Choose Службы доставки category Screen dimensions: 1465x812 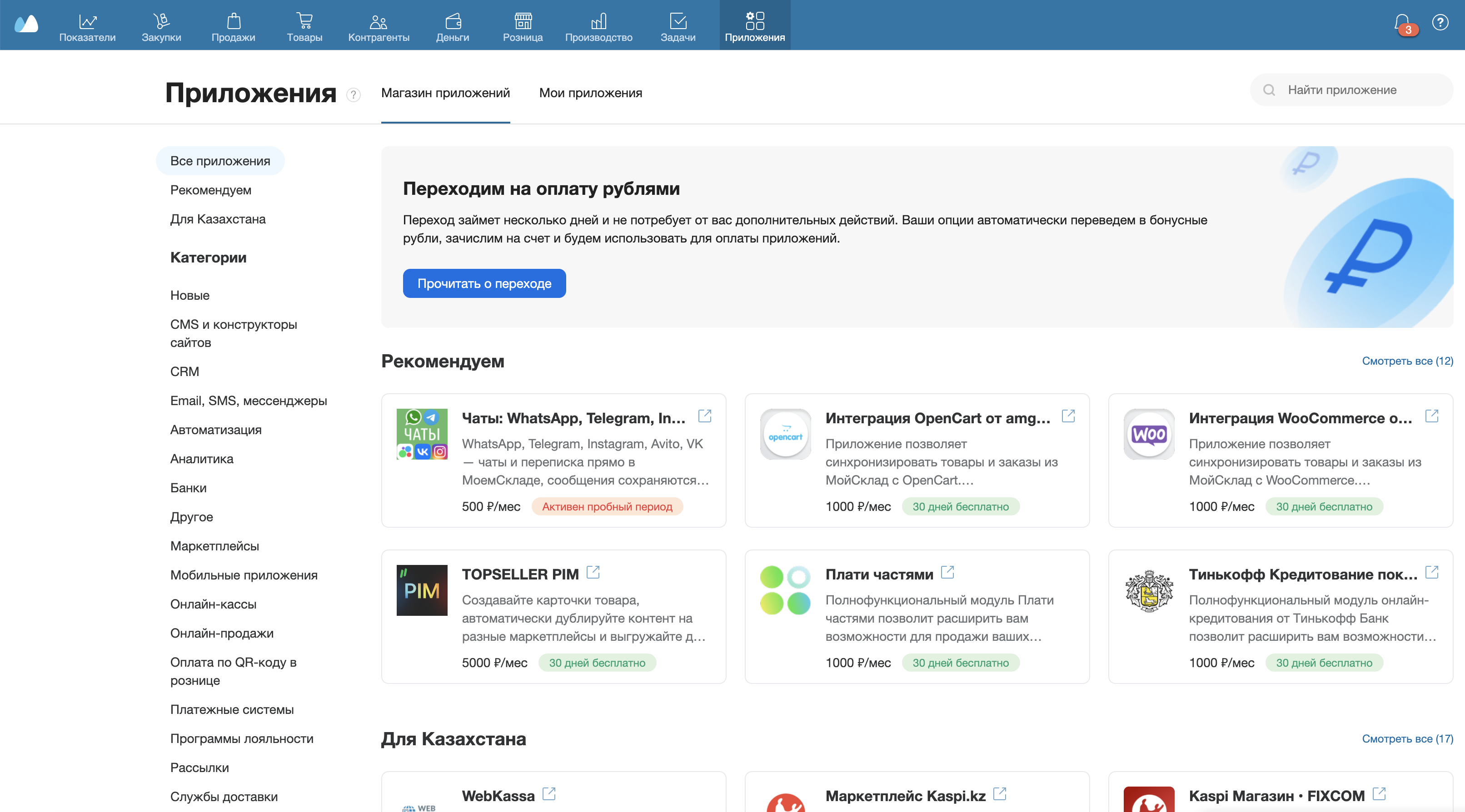tap(224, 797)
